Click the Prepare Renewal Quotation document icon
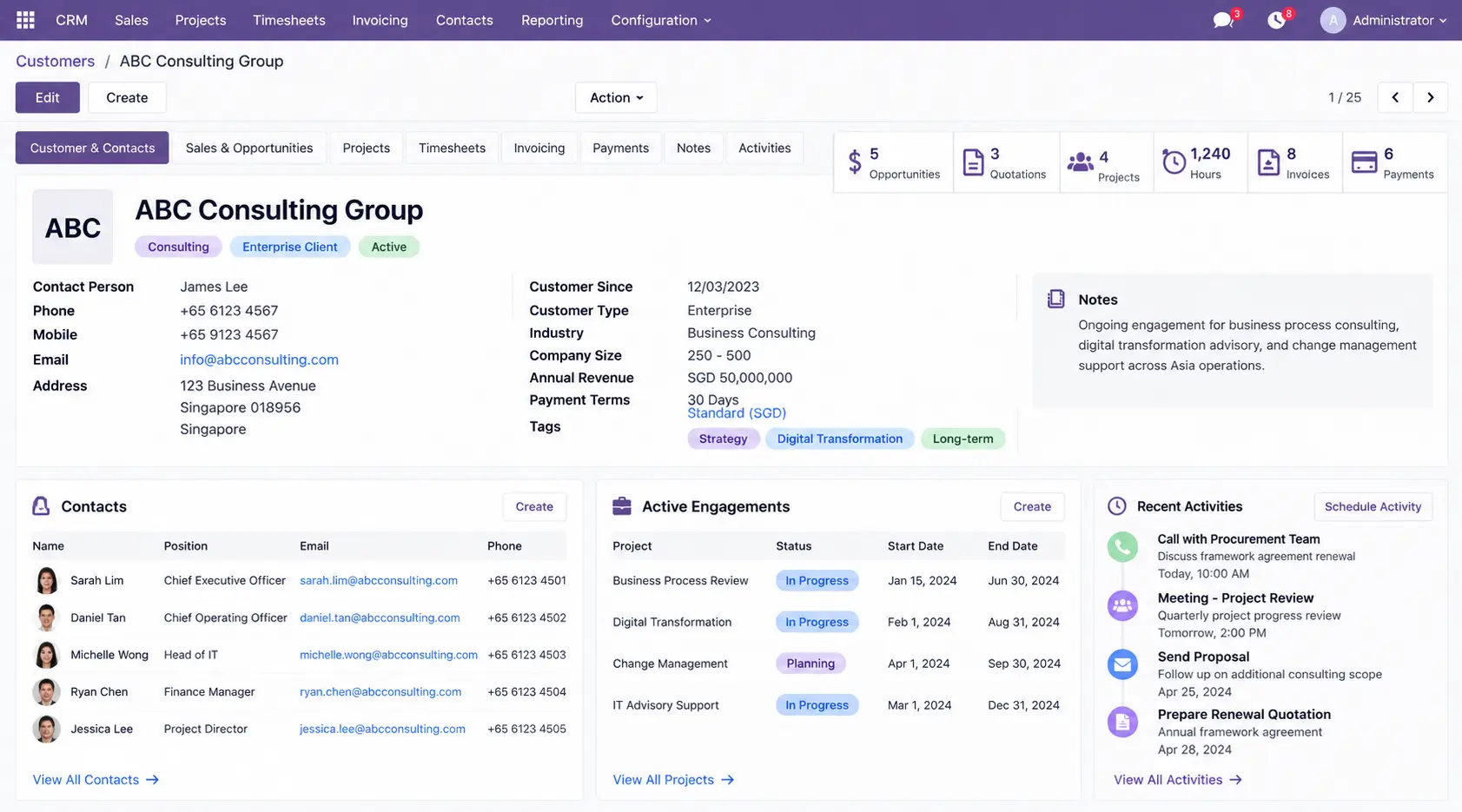The height and width of the screenshot is (812, 1462). (x=1122, y=722)
